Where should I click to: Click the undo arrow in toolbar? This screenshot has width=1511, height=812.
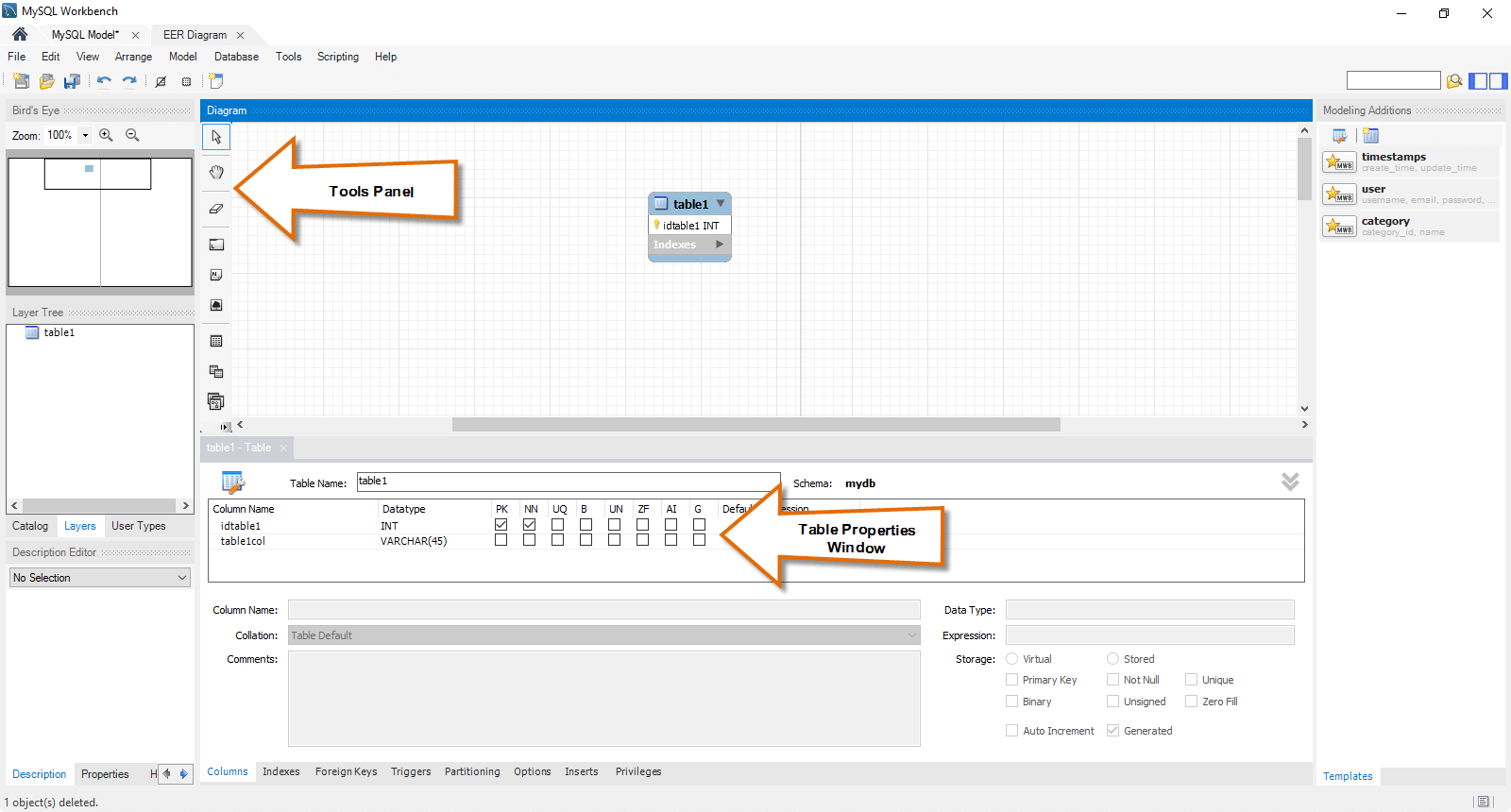104,81
